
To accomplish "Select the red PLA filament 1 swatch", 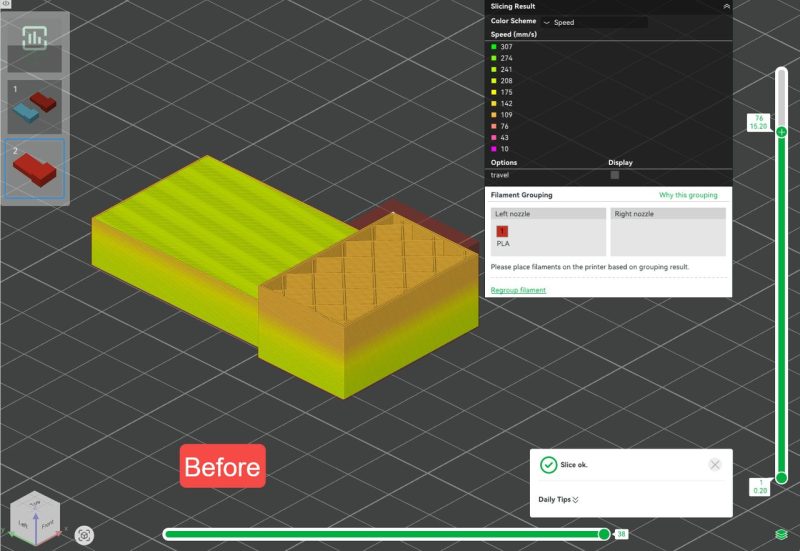I will [502, 231].
